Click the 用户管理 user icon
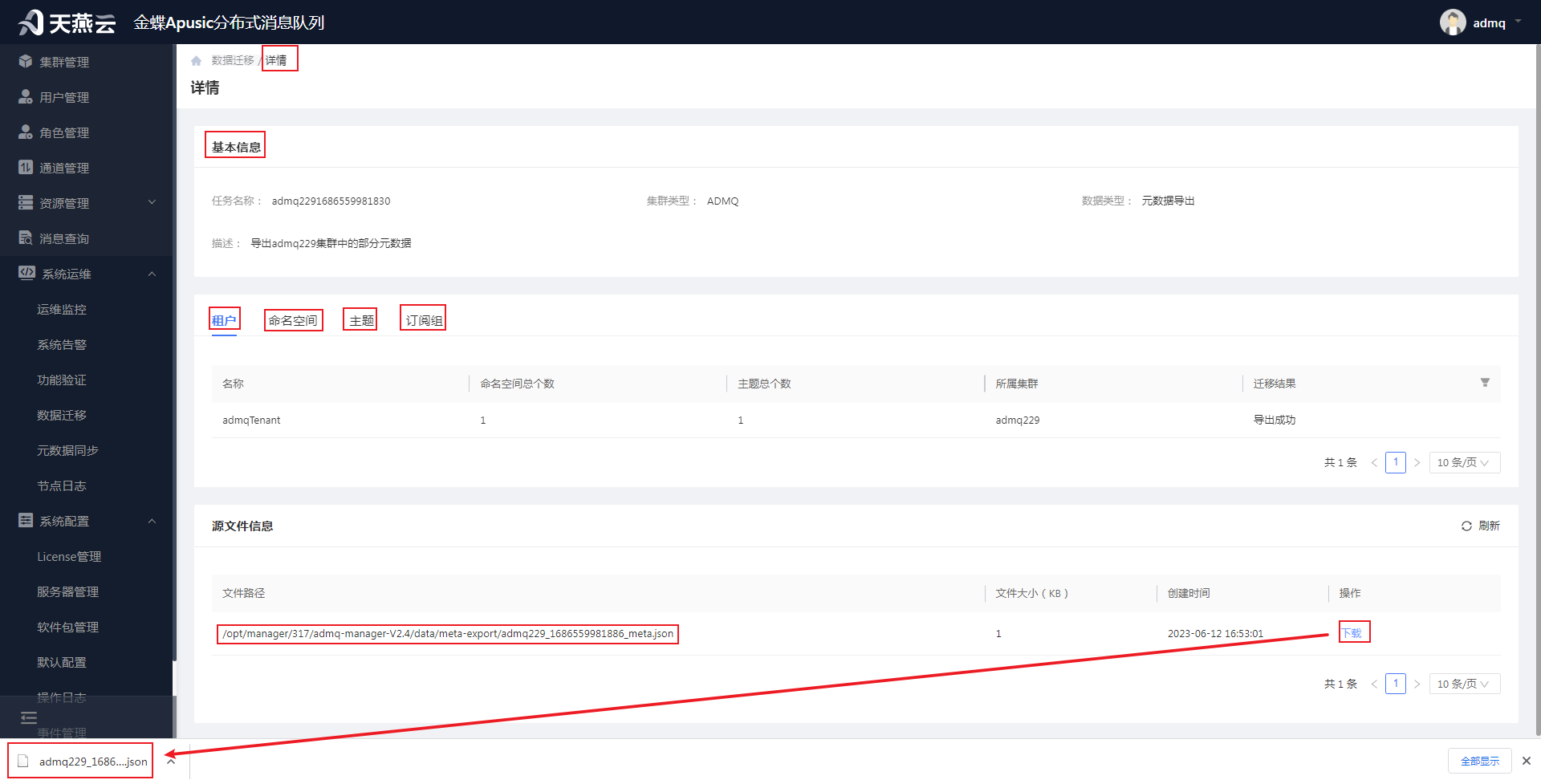 pyautogui.click(x=26, y=97)
